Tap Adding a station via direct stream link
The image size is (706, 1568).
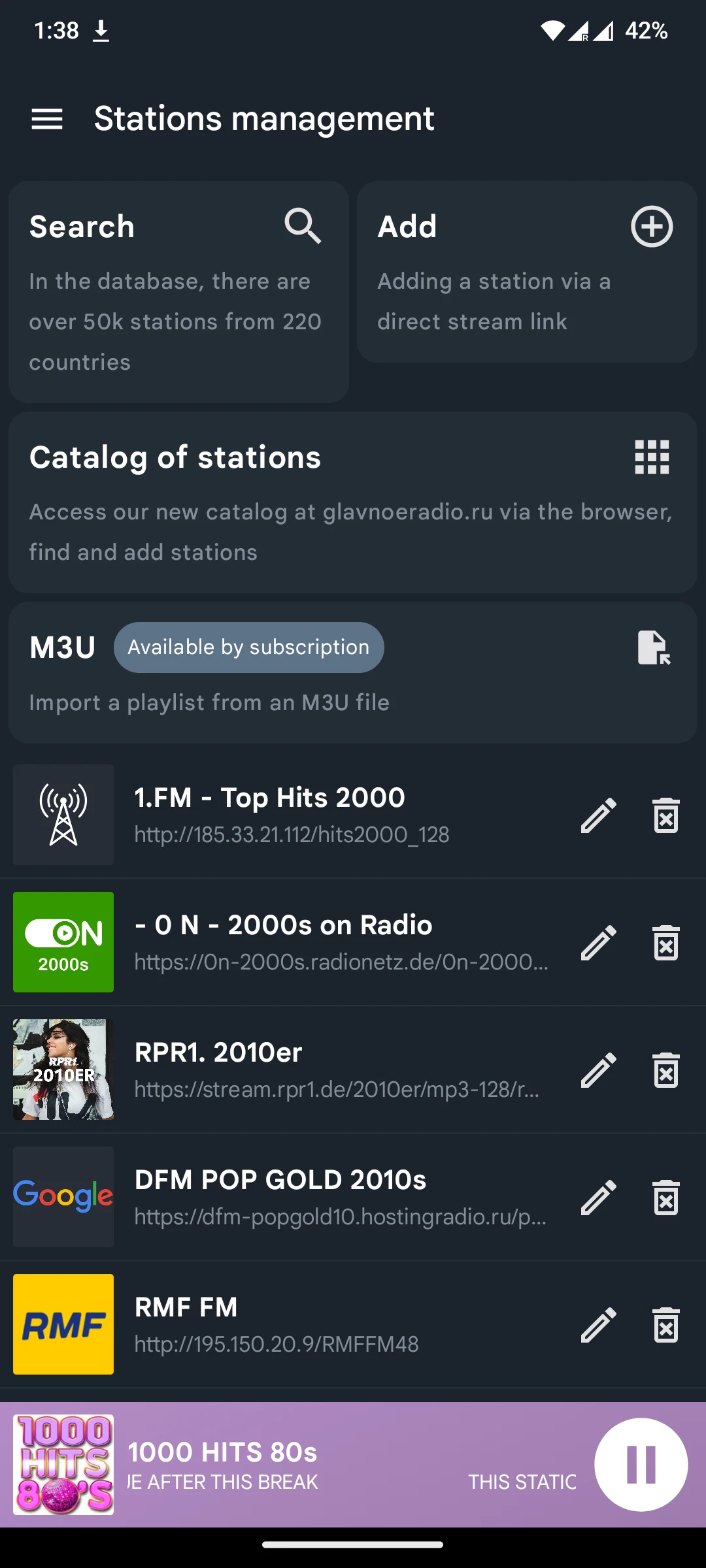[x=494, y=301]
